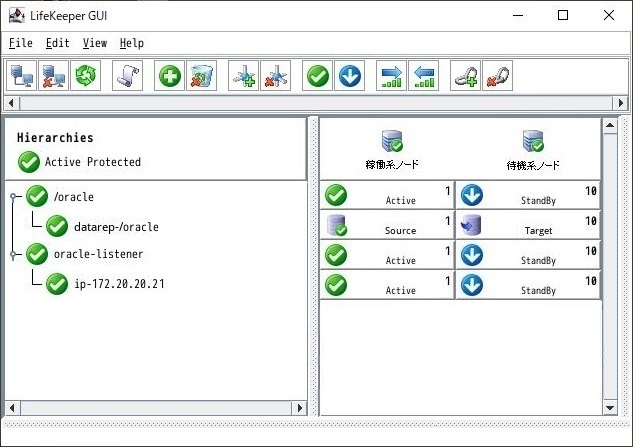The image size is (633, 447).
Task: Click toolbar scrollbar left arrow
Action: [x=11, y=103]
